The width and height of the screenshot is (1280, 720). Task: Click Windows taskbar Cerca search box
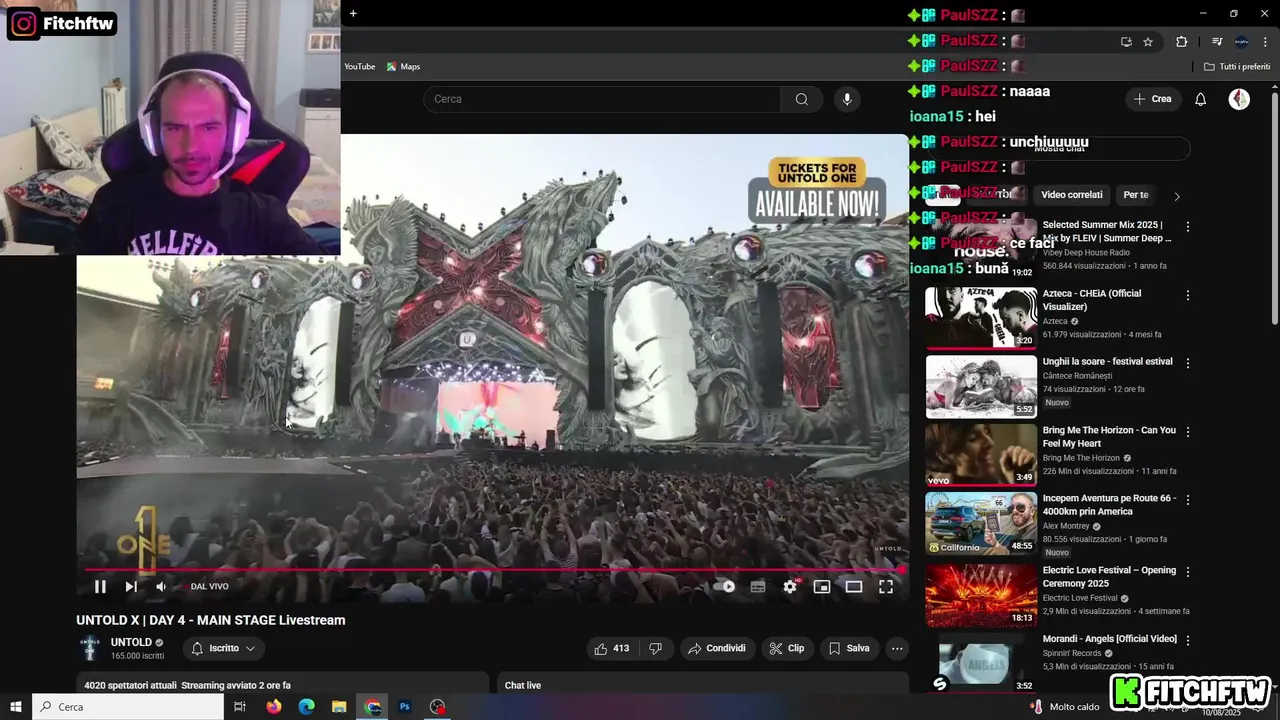(x=128, y=707)
